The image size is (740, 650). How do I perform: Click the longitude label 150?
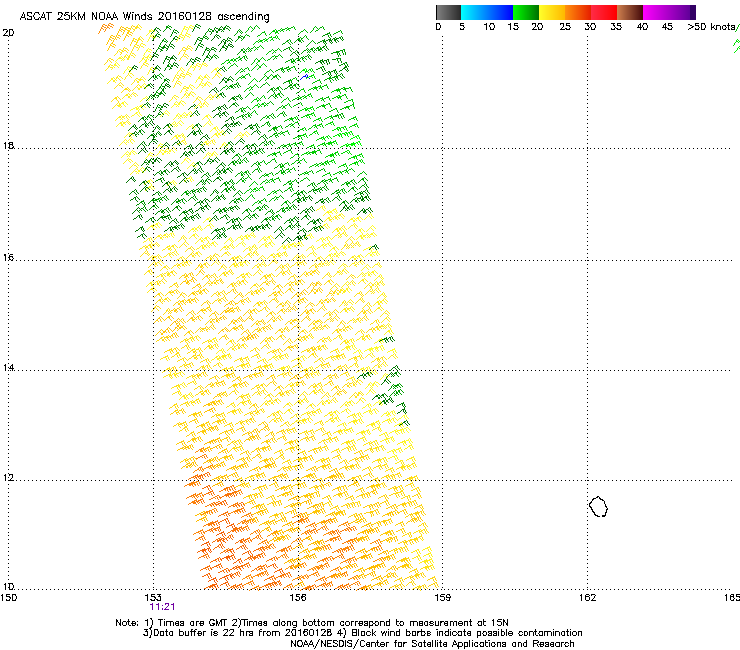coord(9,598)
